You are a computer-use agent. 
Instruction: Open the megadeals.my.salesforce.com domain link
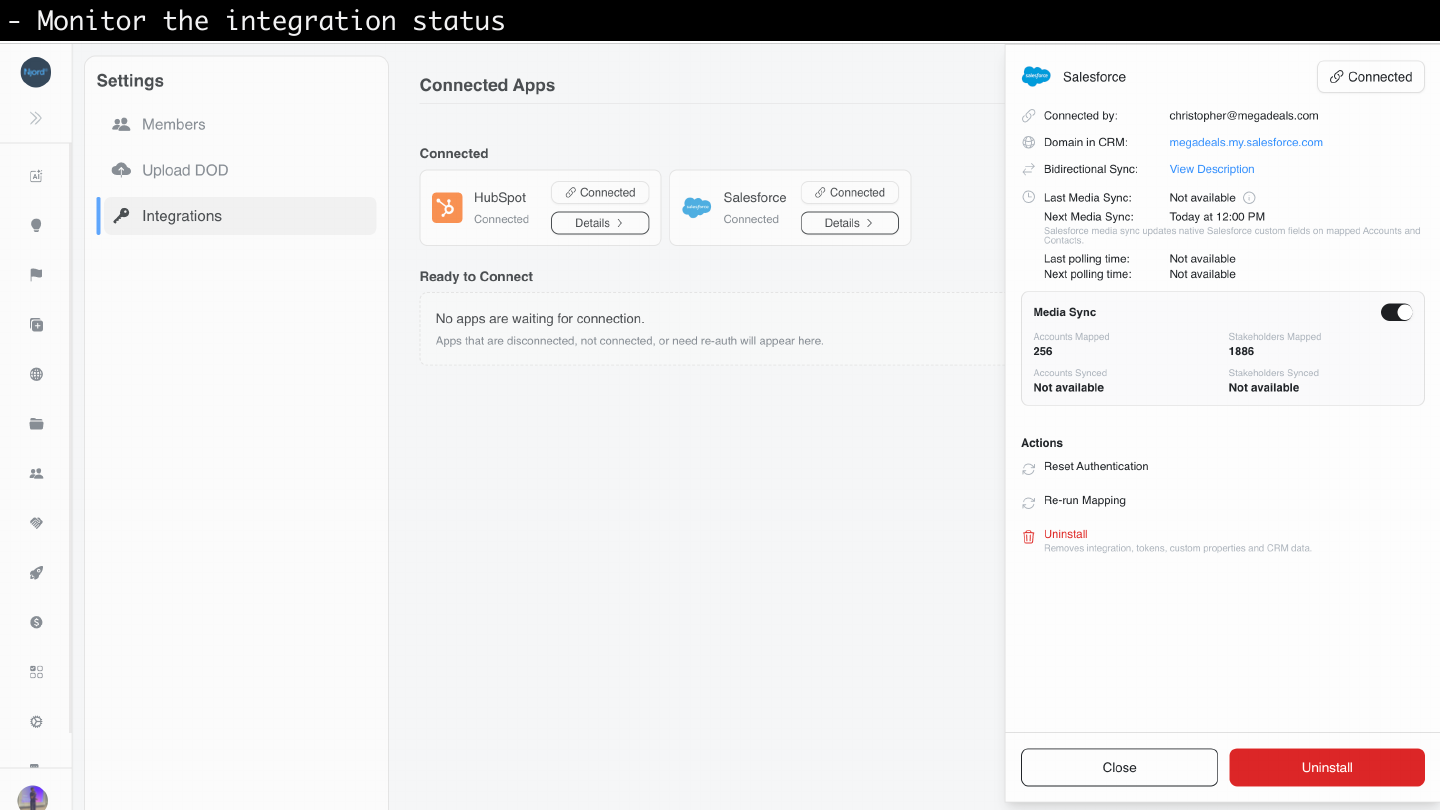coord(1246,142)
